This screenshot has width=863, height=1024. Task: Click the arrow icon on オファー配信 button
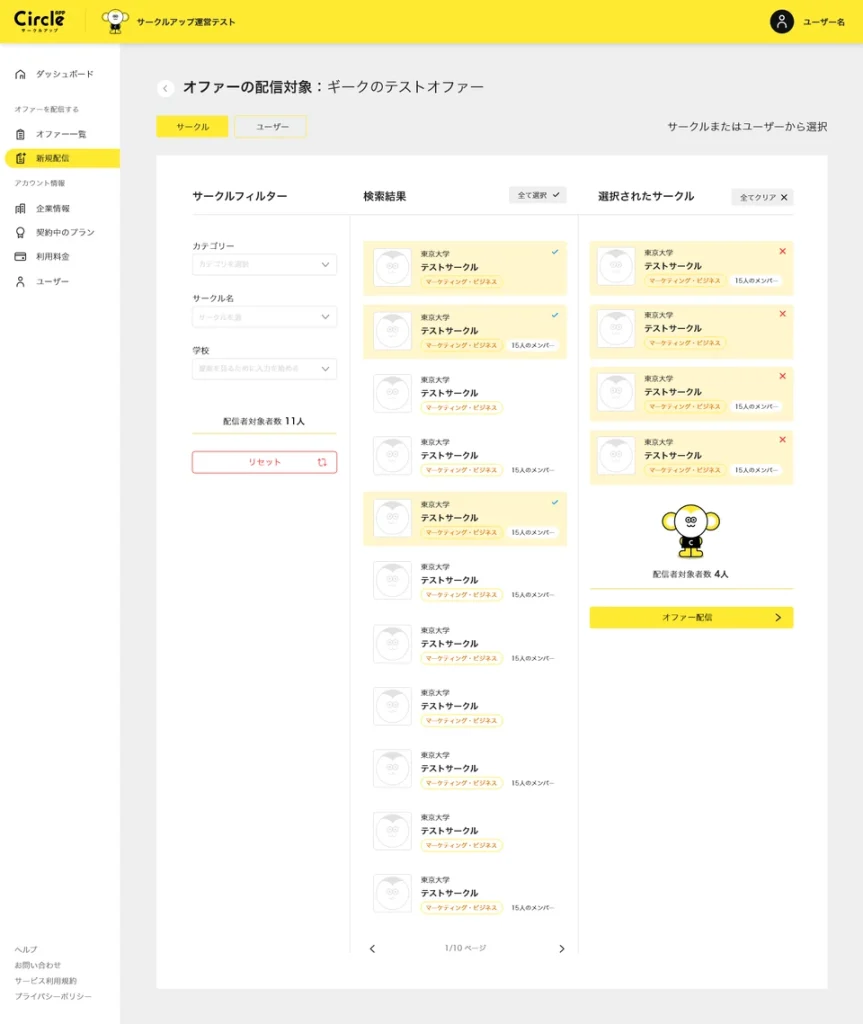[x=777, y=617]
